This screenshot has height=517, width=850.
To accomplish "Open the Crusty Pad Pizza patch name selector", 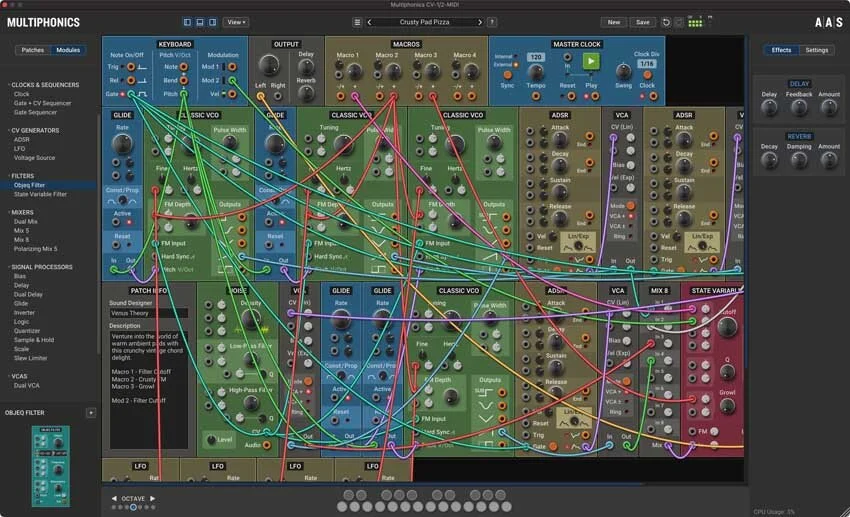I will 424,22.
